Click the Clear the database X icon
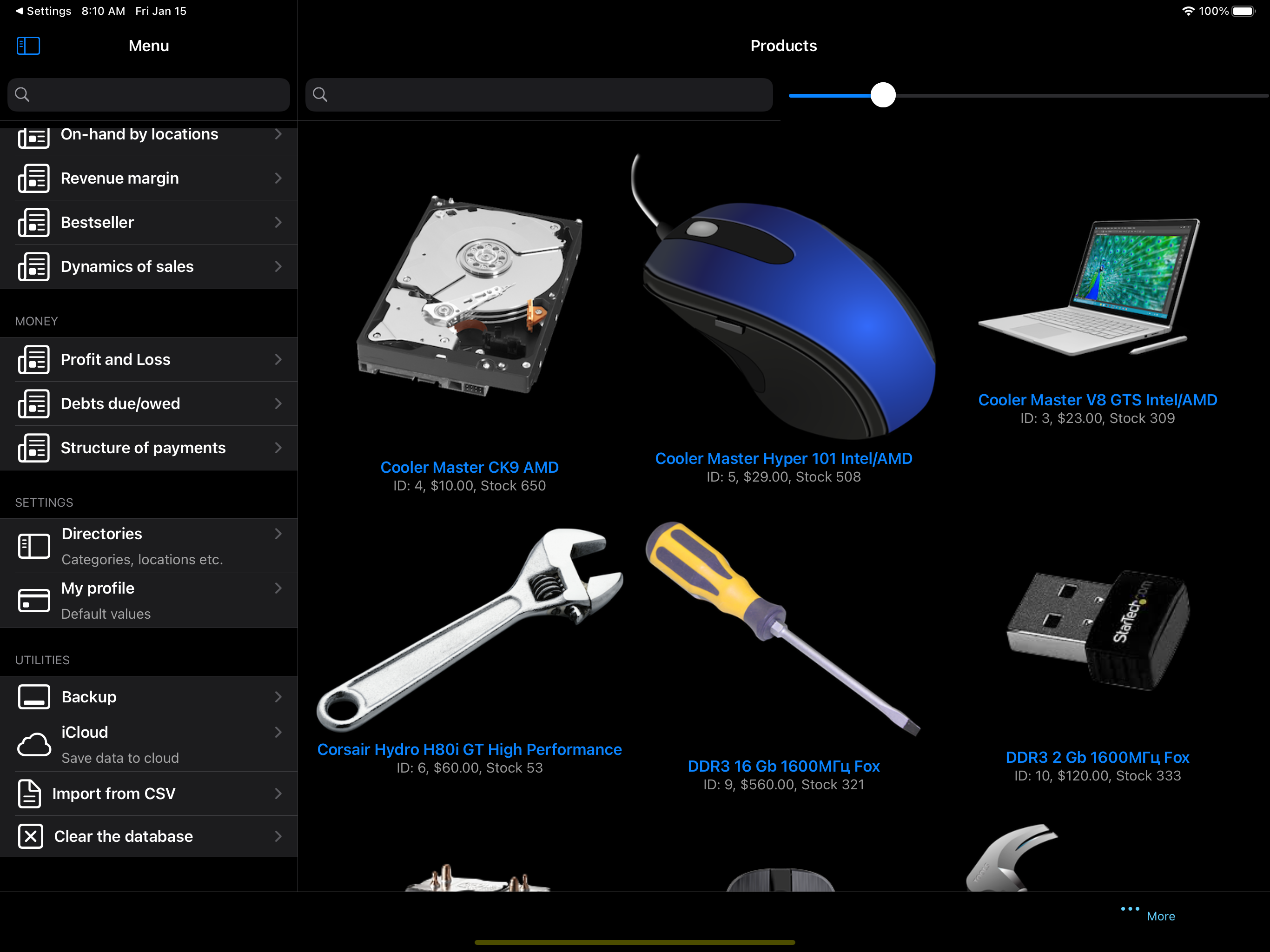This screenshot has width=1270, height=952. [31, 836]
